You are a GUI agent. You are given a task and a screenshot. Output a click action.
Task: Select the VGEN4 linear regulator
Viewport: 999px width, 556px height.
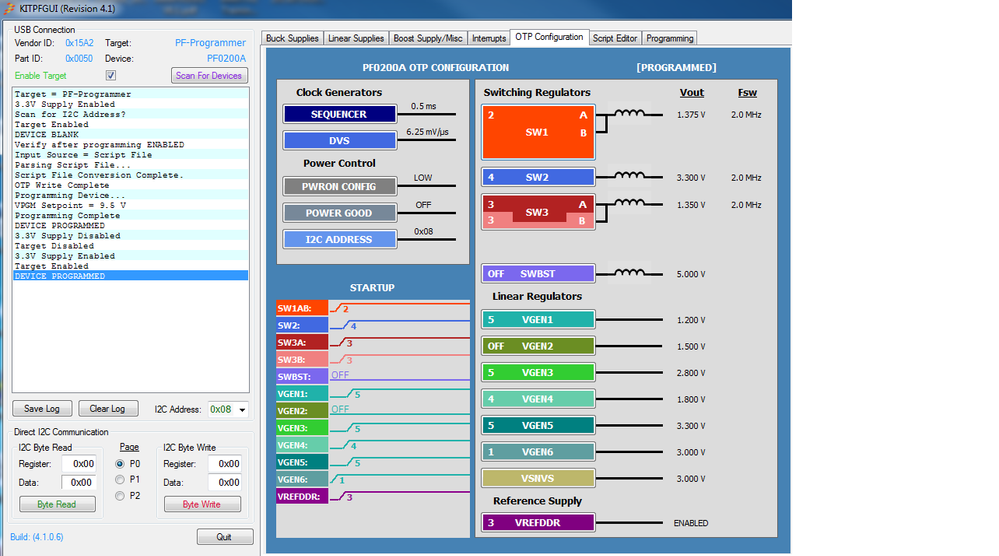coord(538,399)
